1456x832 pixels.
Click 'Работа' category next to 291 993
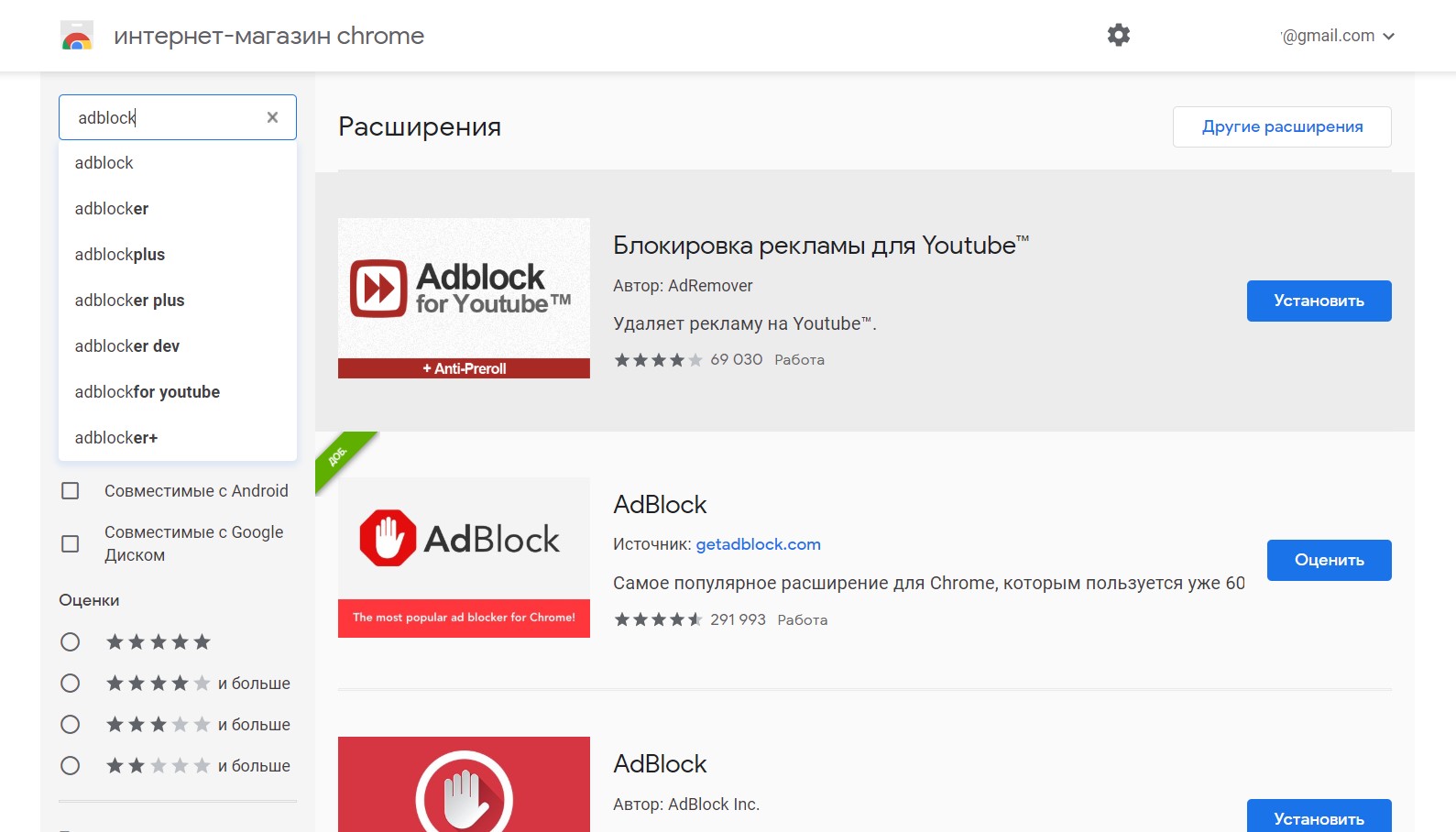click(x=802, y=620)
